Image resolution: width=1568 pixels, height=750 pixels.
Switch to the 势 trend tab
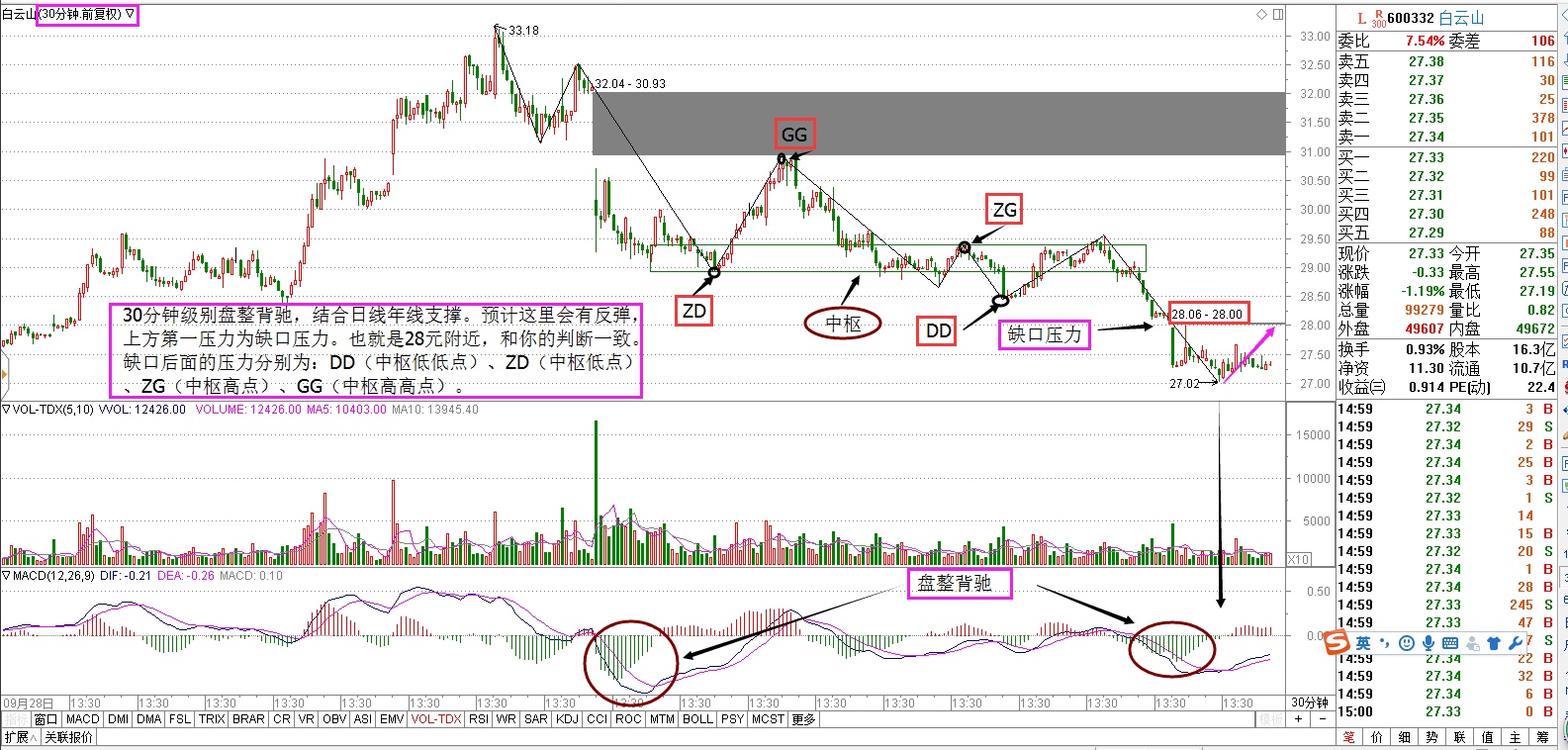pyautogui.click(x=1432, y=737)
